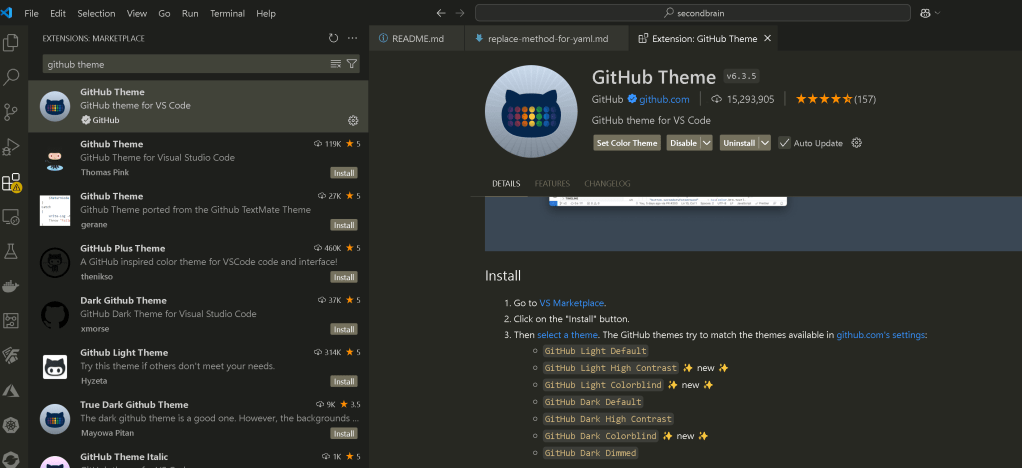1022x468 pixels.
Task: Select GitHub Theme Italic list entry
Action: click(x=198, y=458)
